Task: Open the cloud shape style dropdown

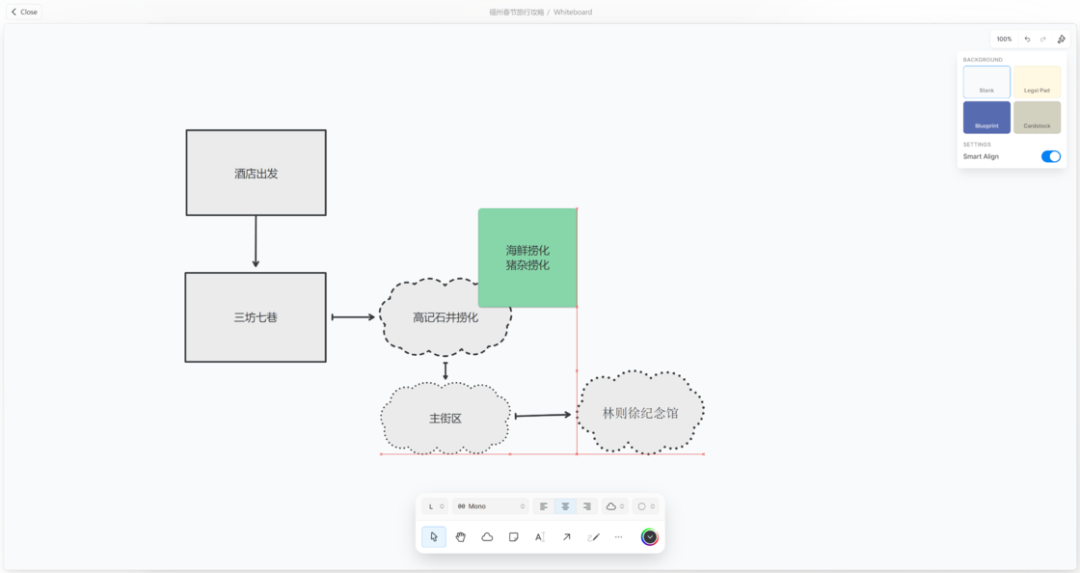Action: (x=614, y=506)
